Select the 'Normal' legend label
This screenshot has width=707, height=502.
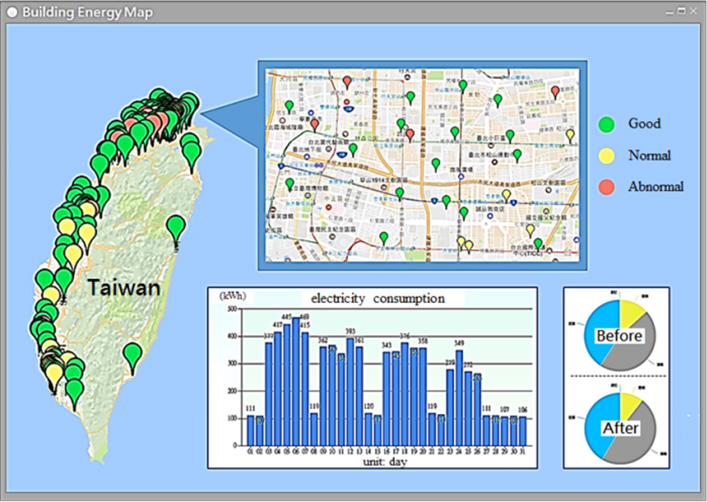(x=649, y=155)
